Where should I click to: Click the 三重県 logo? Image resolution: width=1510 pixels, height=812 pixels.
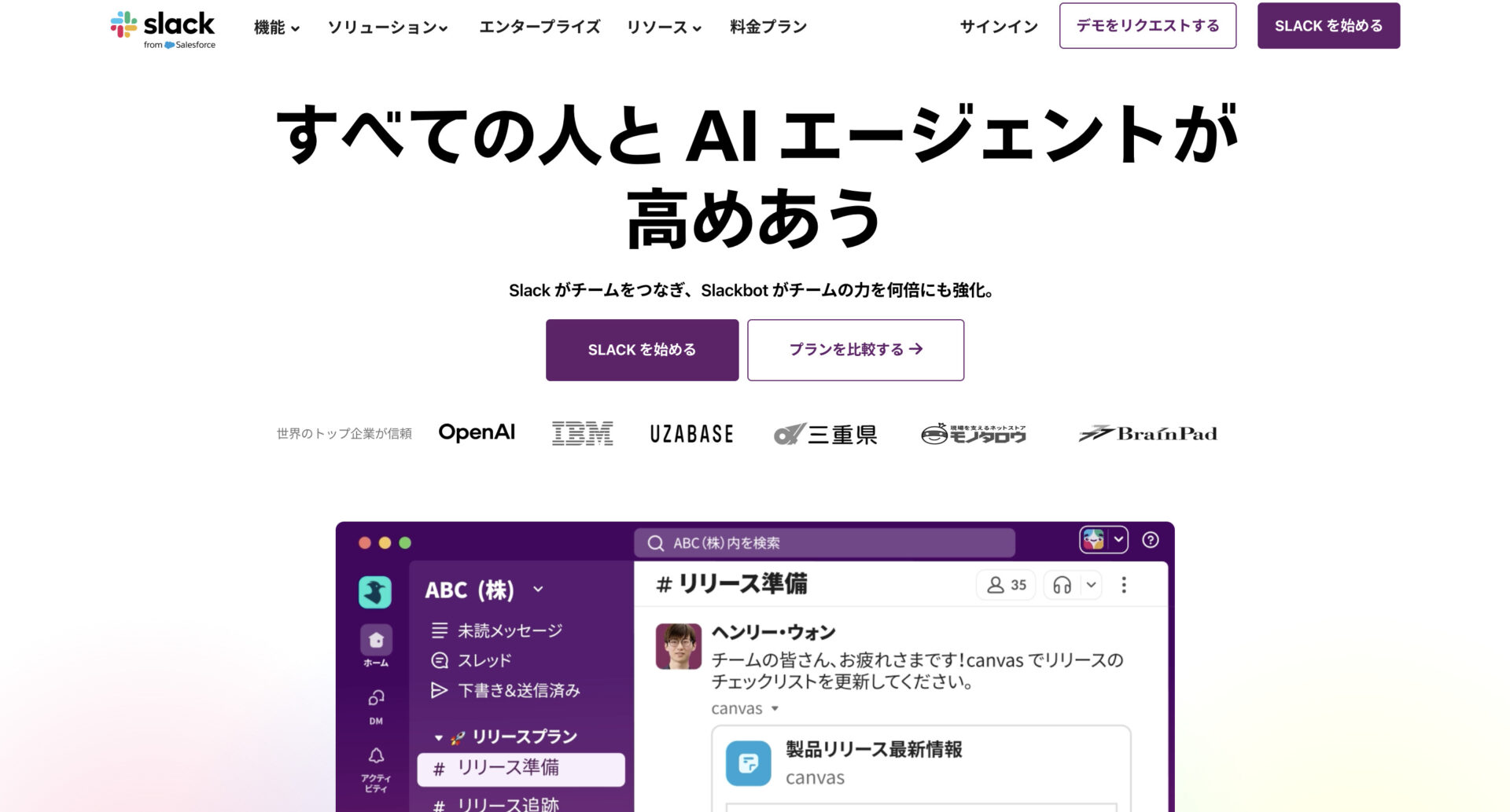pyautogui.click(x=826, y=434)
